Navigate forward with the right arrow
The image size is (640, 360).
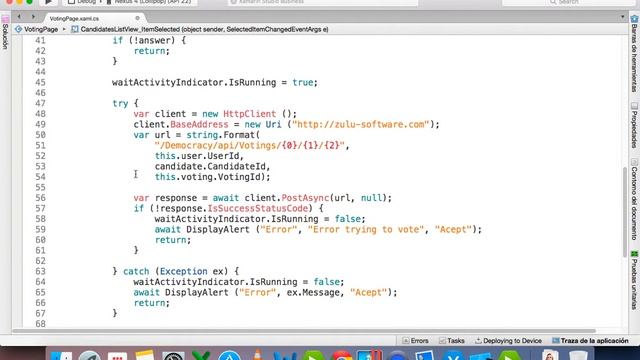(x=33, y=17)
